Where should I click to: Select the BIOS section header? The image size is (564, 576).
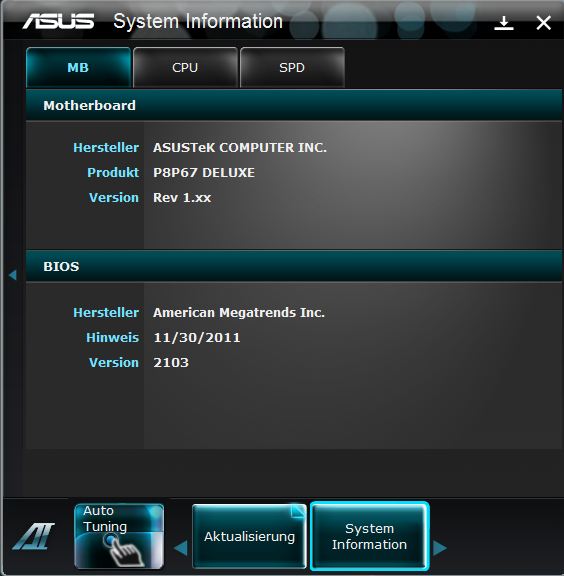(294, 266)
